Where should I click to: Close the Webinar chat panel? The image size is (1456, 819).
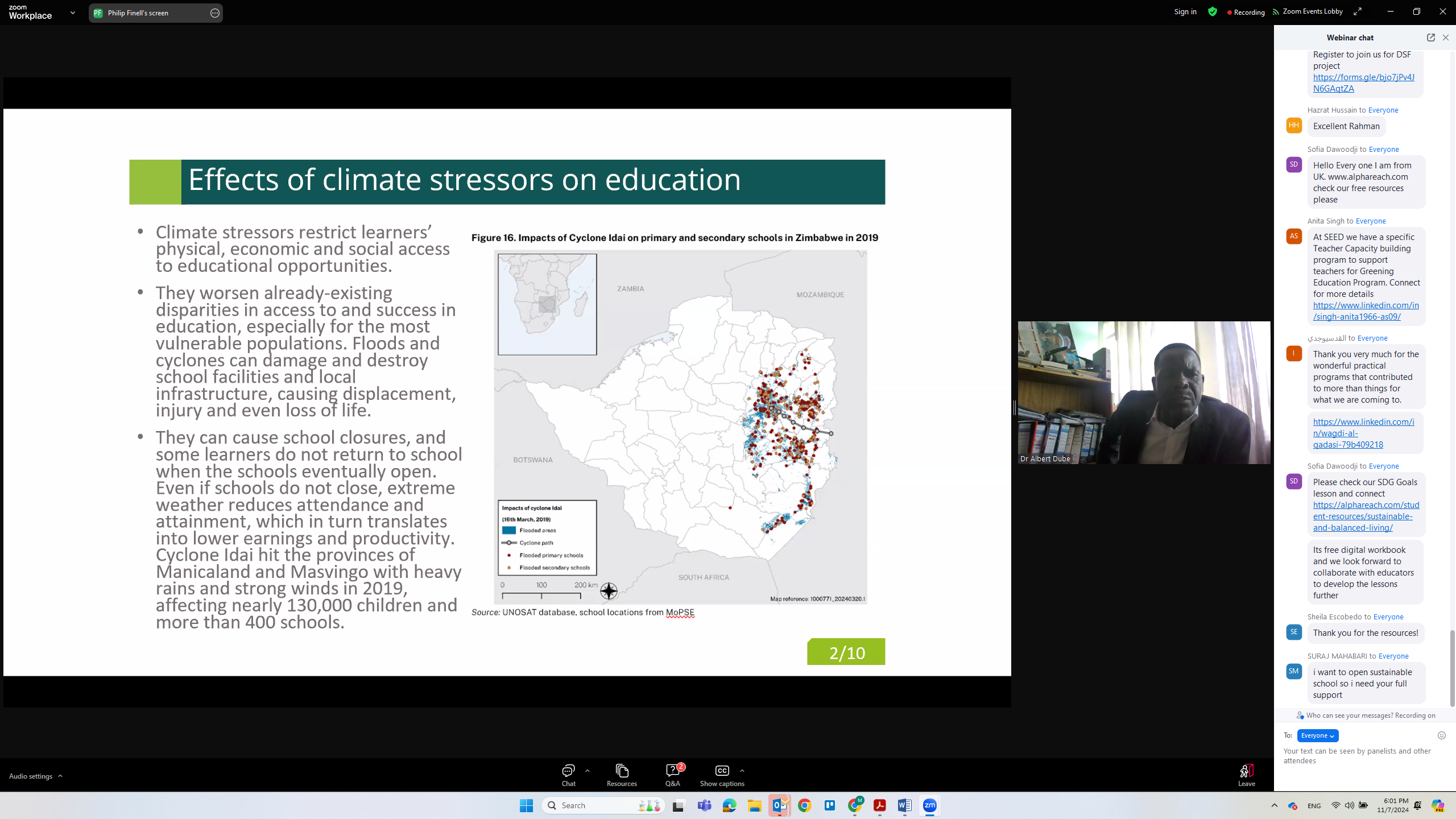pos(1446,38)
